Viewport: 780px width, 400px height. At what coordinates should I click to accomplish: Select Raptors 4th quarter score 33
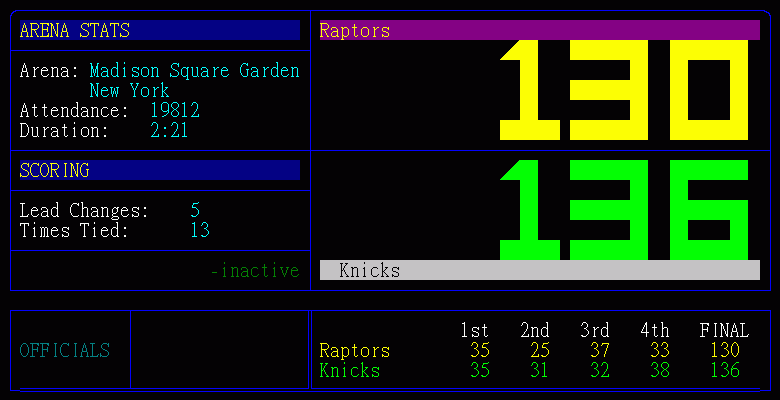click(660, 350)
